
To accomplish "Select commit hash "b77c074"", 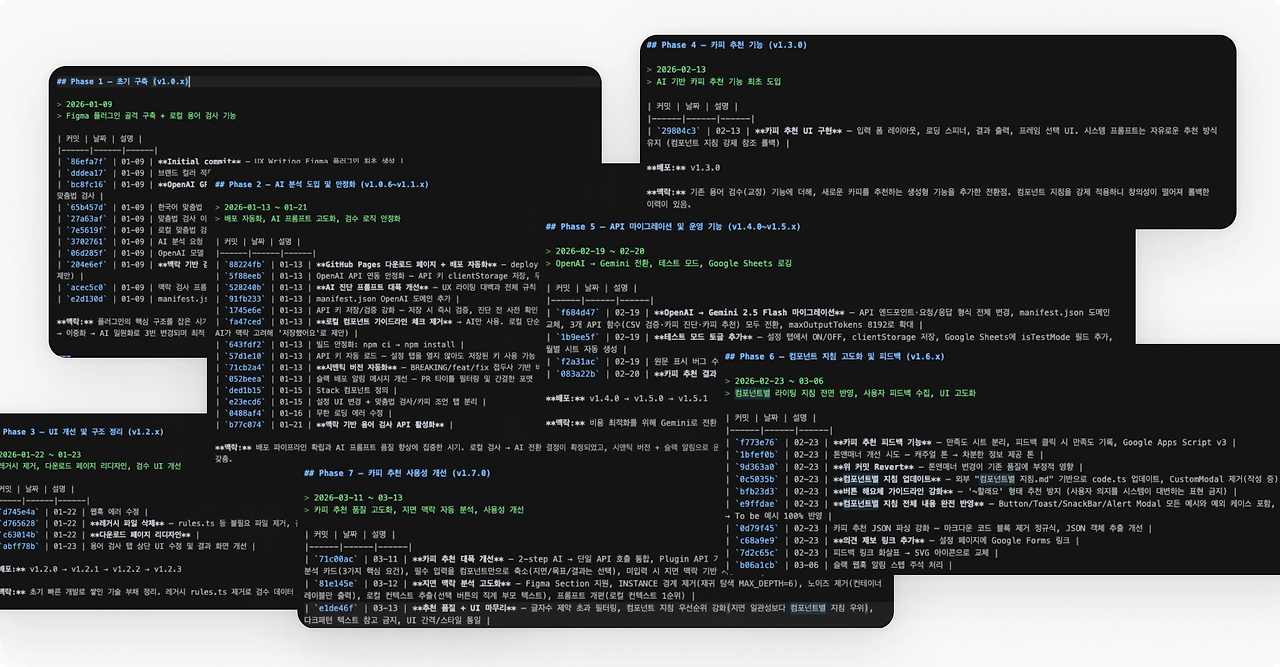I will [246, 425].
